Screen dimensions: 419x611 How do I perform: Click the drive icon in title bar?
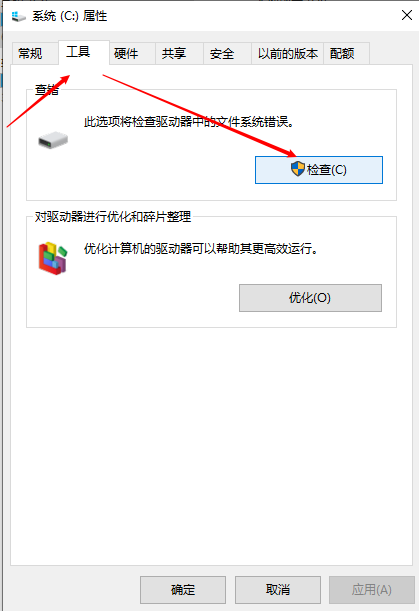point(19,16)
